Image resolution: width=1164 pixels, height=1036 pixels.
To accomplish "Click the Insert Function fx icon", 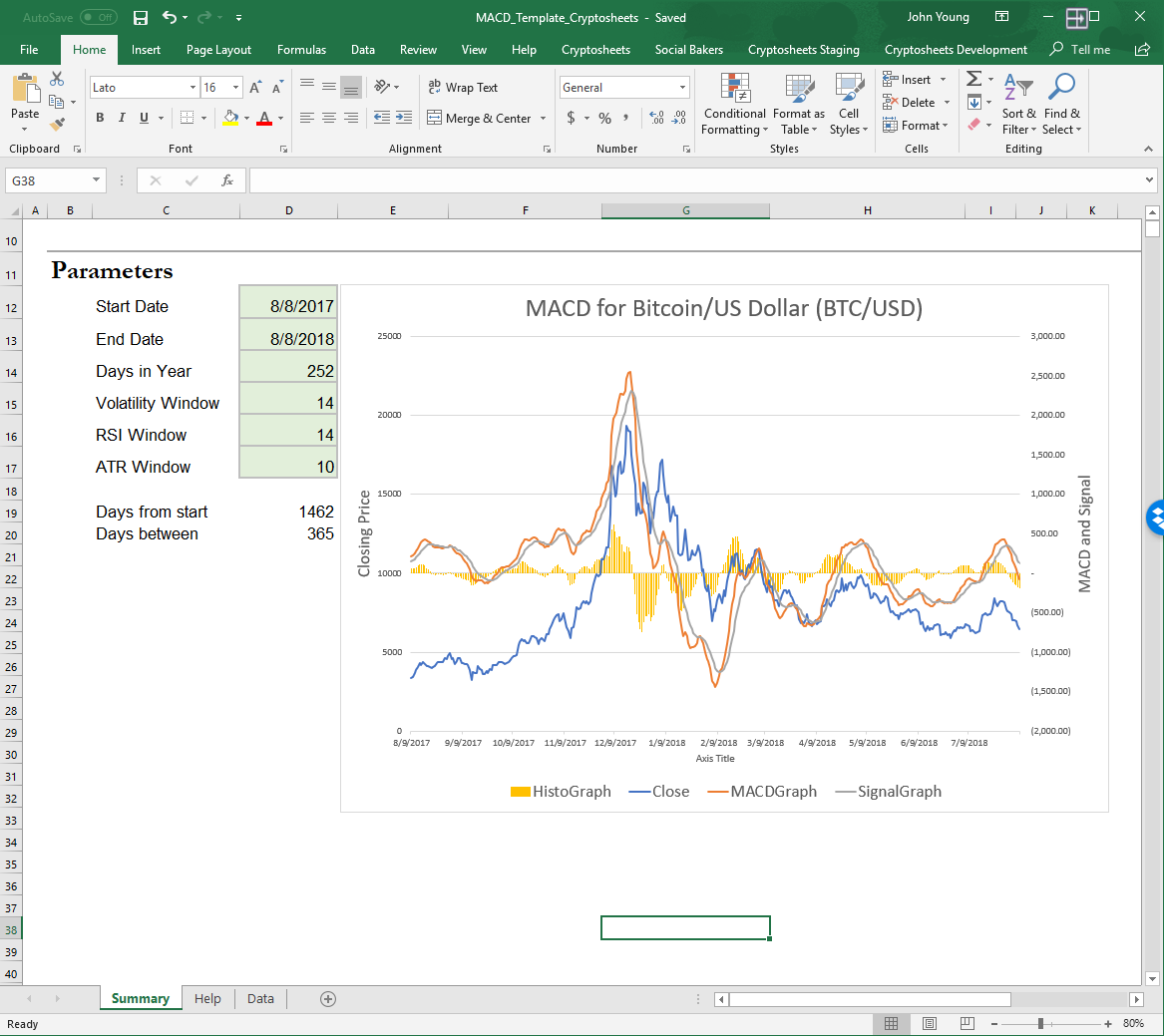I will point(227,180).
